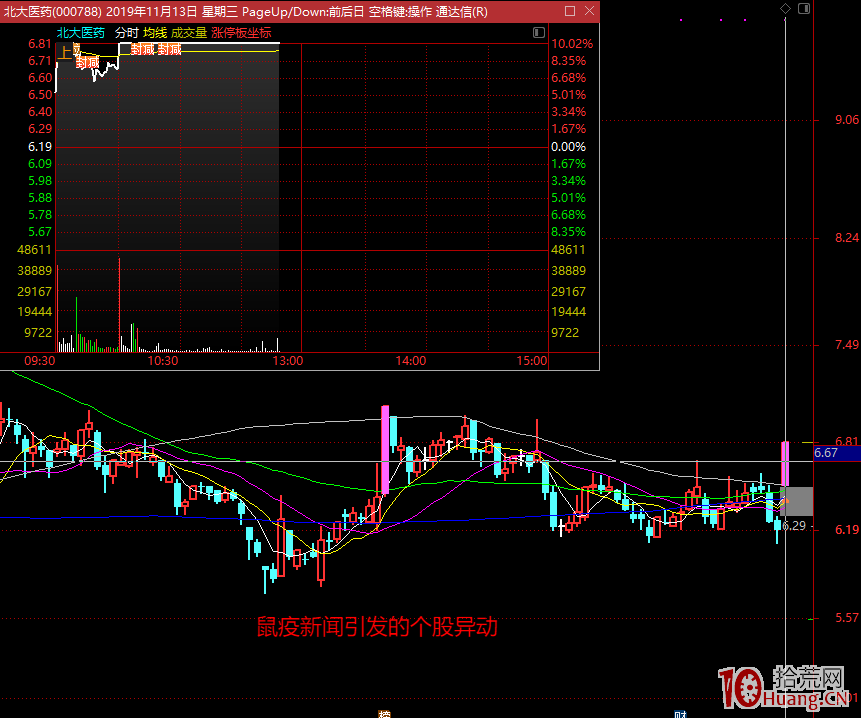Toggle the 成交量 volume display

(x=189, y=32)
